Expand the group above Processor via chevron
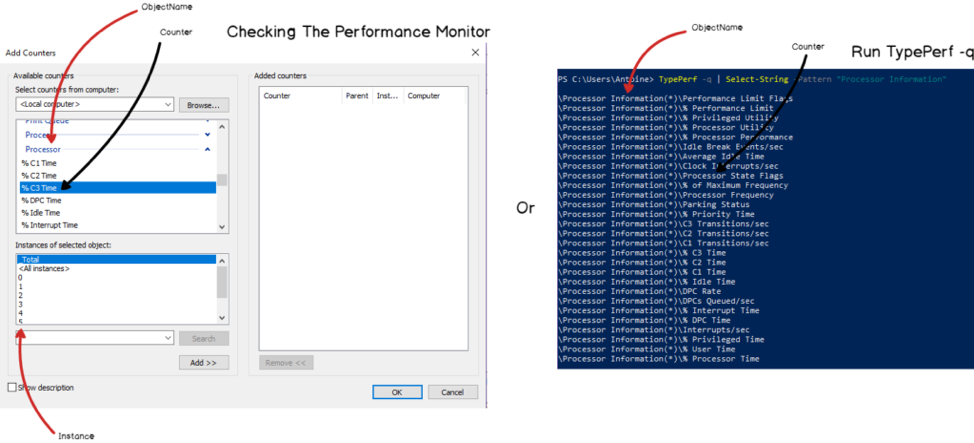974x443 pixels. pos(207,134)
